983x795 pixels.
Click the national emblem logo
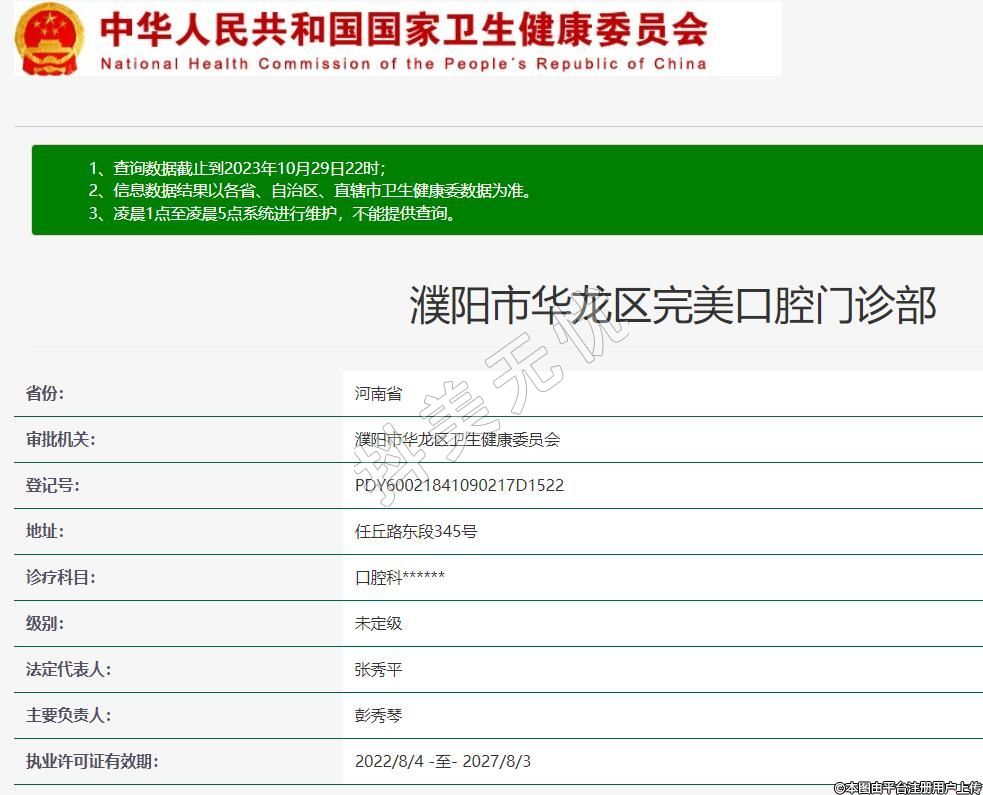[x=50, y=38]
